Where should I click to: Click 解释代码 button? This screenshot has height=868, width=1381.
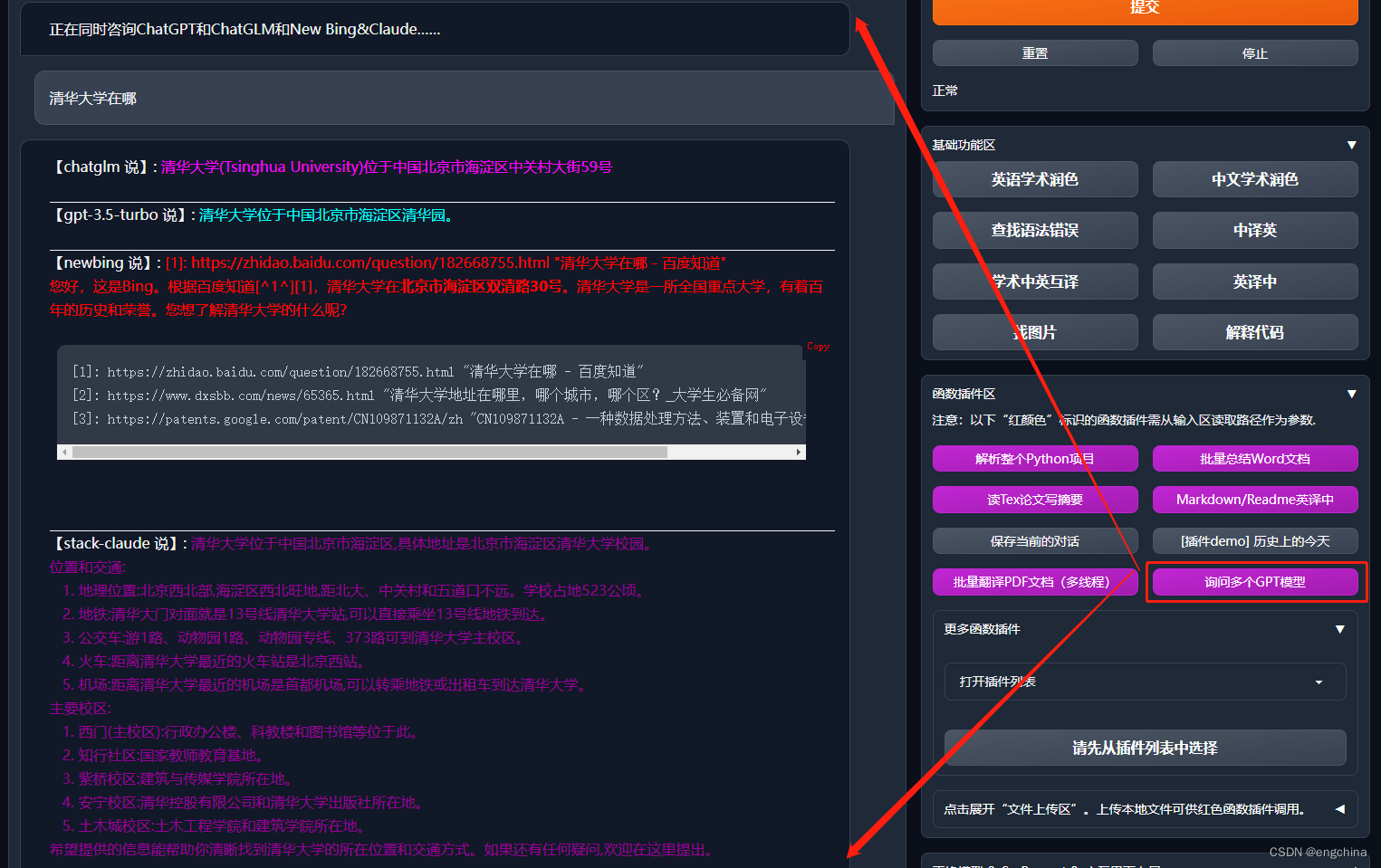pyautogui.click(x=1255, y=332)
